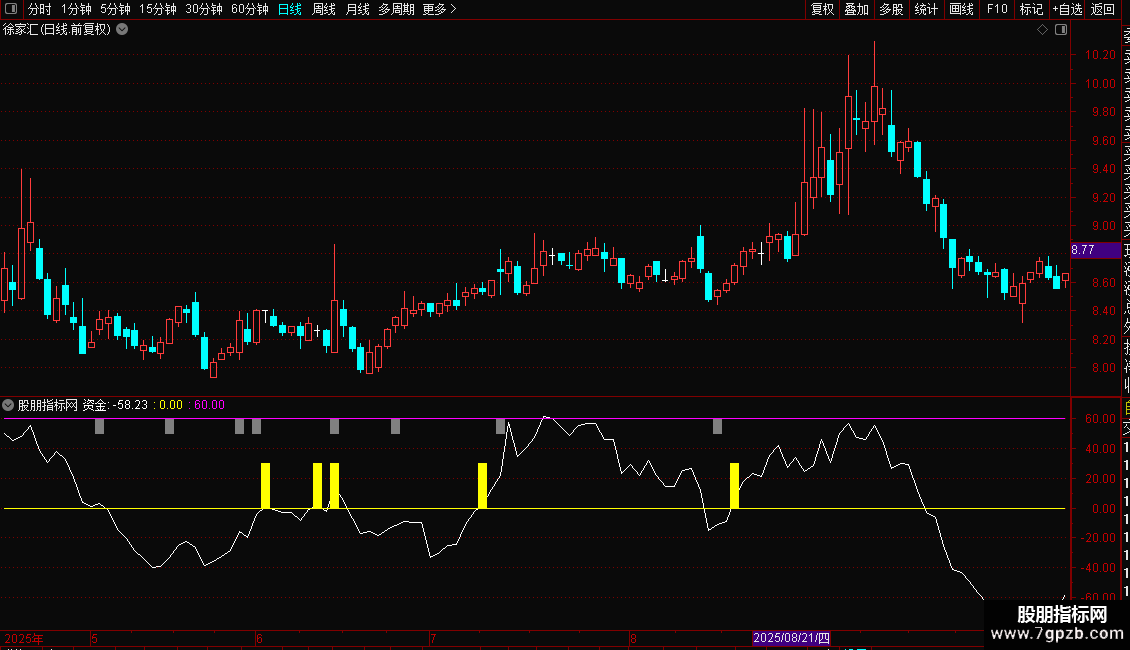Switch to 分时 intraday view
The image size is (1130, 650).
point(40,9)
